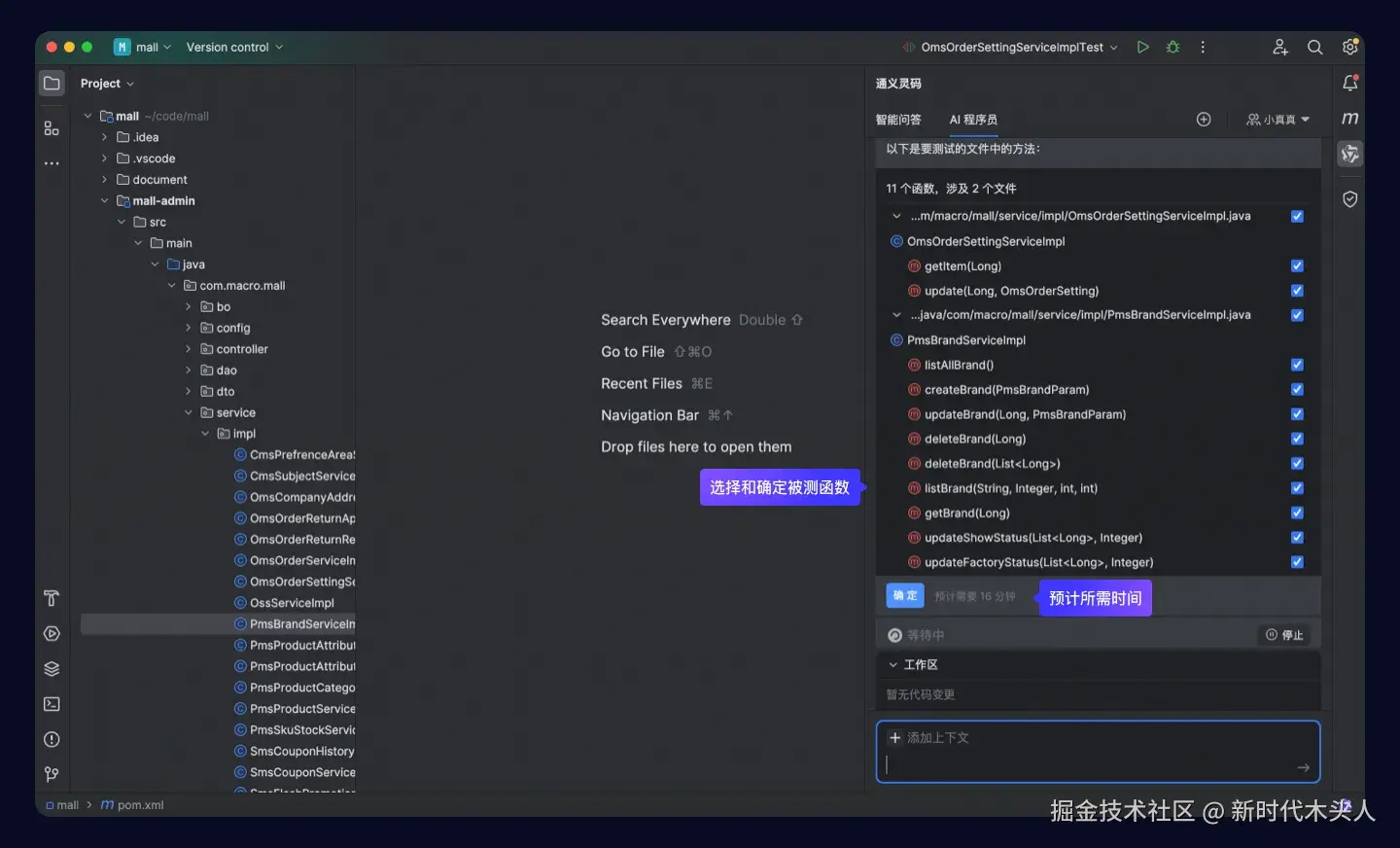Select OmsCompanyAddr class in tree
This screenshot has height=848, width=1400.
point(295,497)
